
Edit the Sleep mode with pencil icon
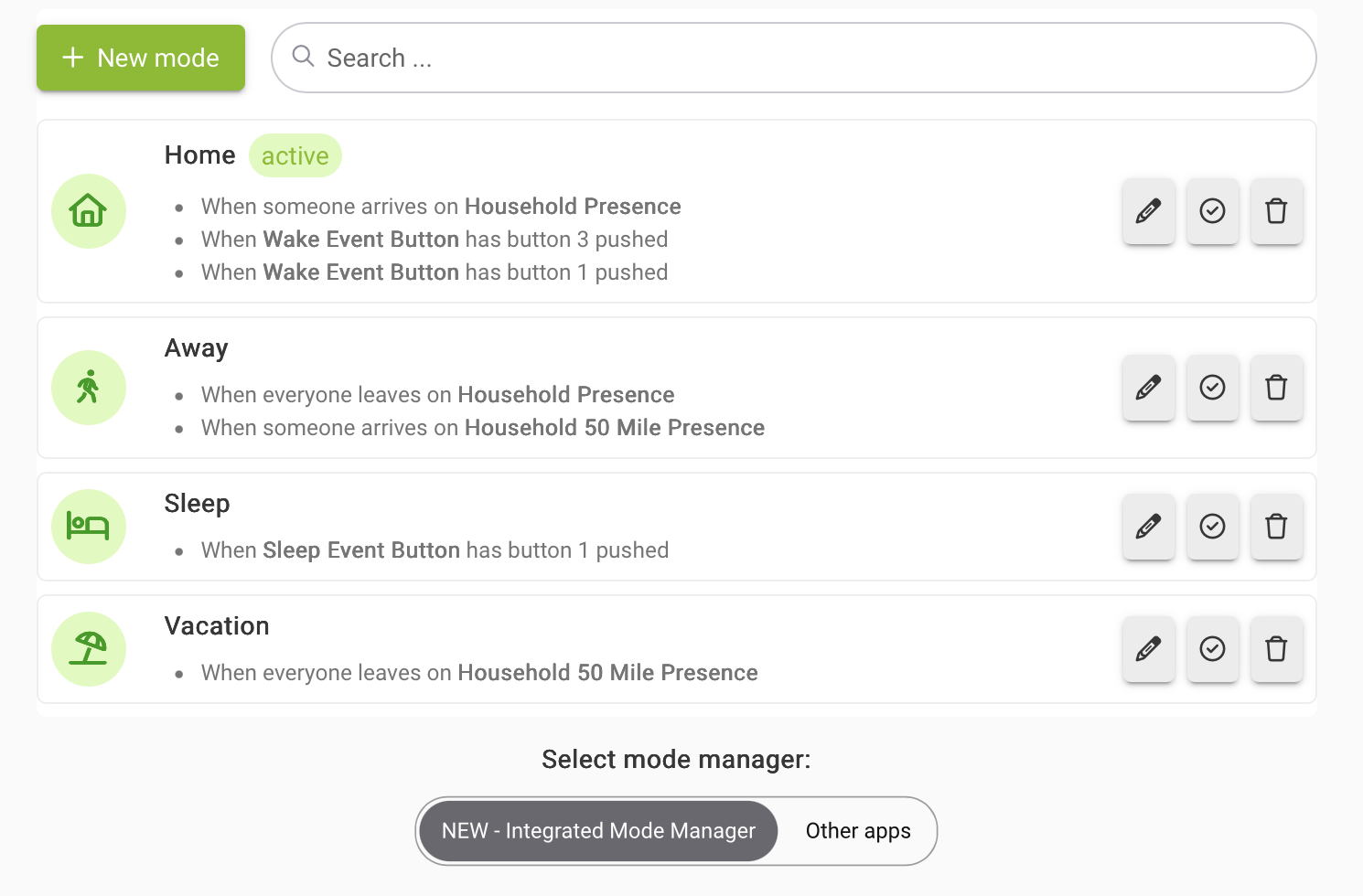coord(1148,527)
